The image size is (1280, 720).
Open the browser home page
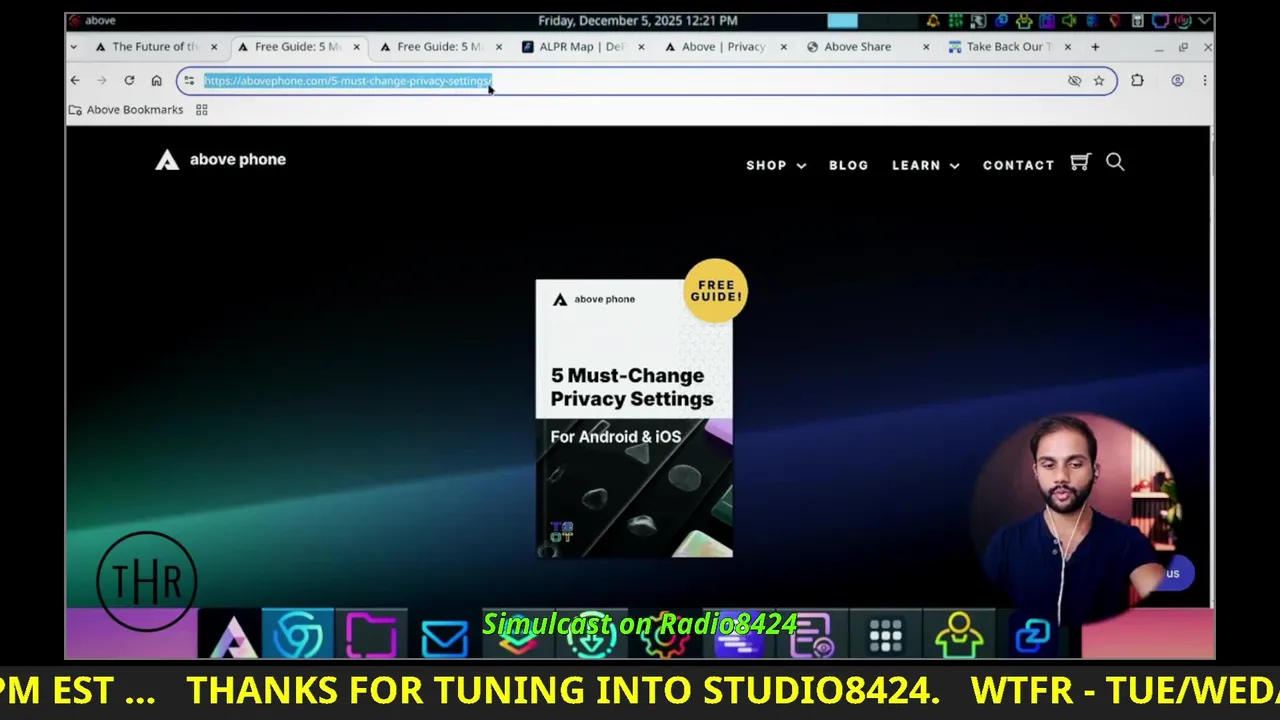click(156, 80)
